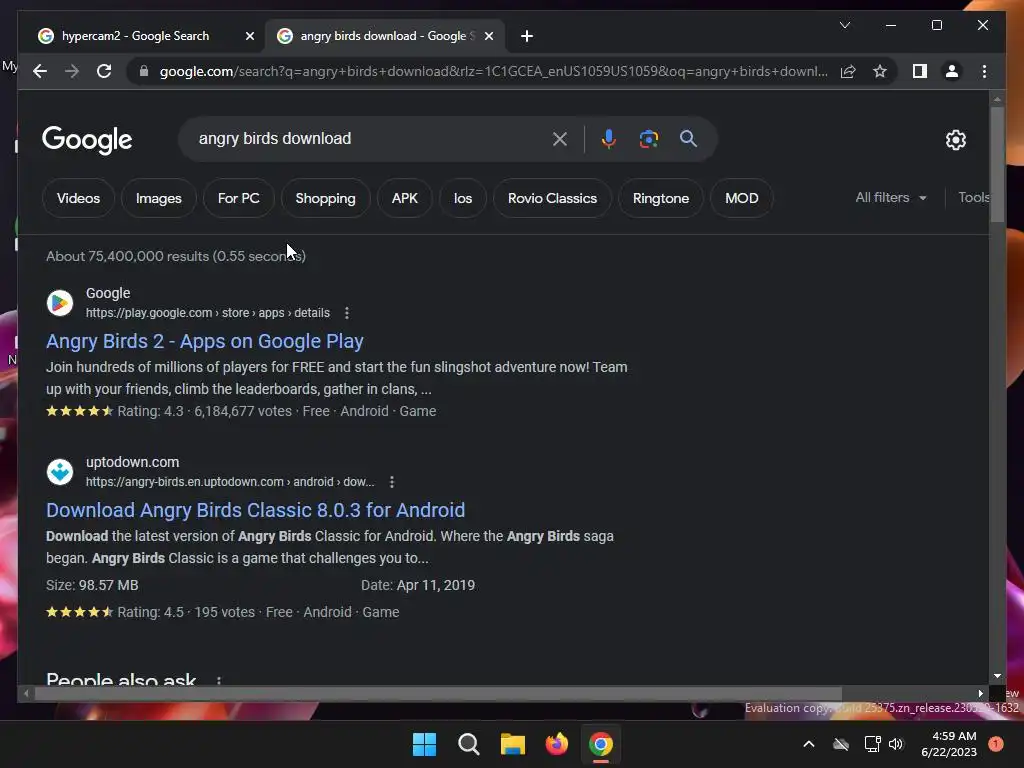Select the APK filter chip
The width and height of the screenshot is (1024, 768).
click(405, 198)
